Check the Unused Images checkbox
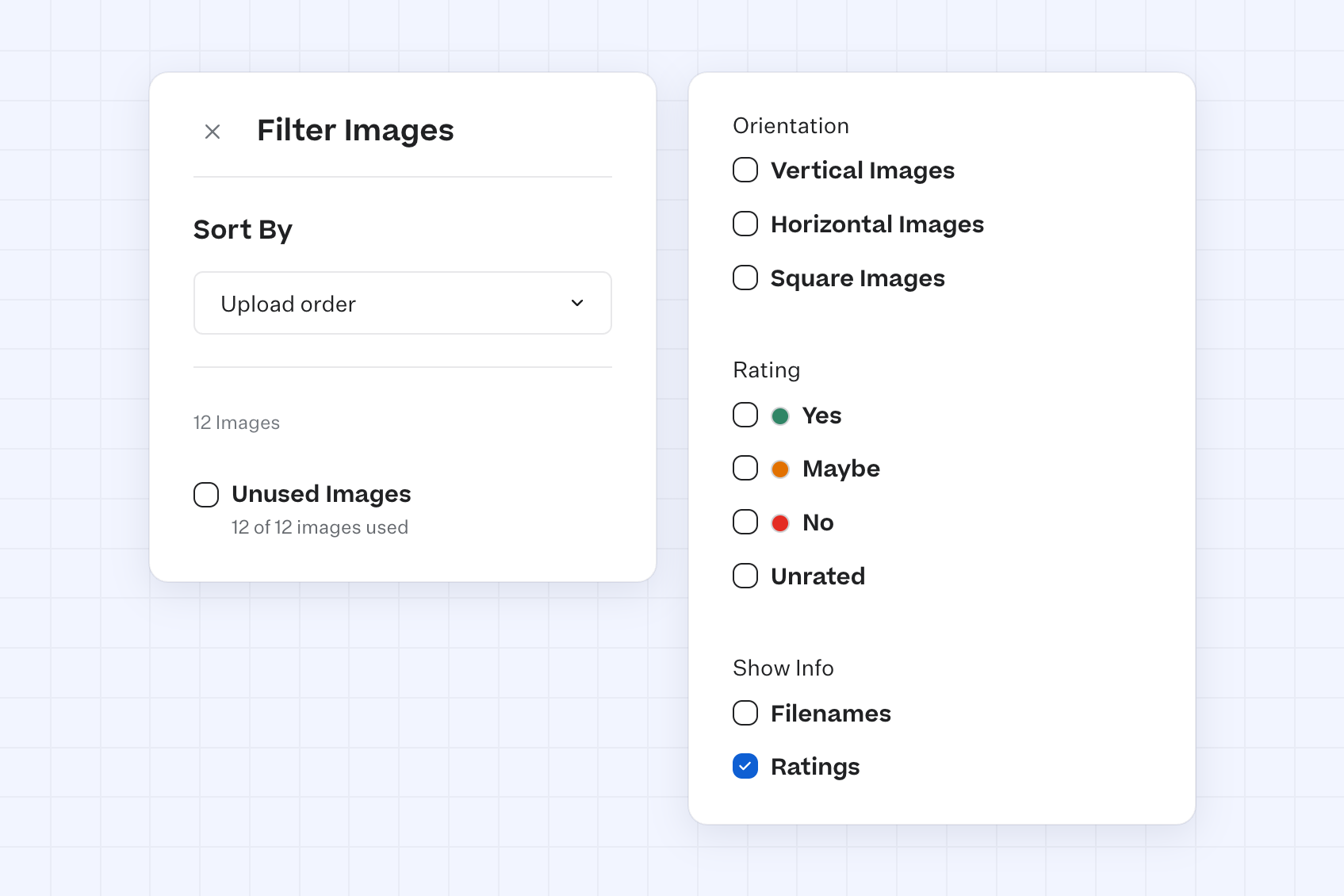Screen dimensions: 1344x896 point(206,494)
